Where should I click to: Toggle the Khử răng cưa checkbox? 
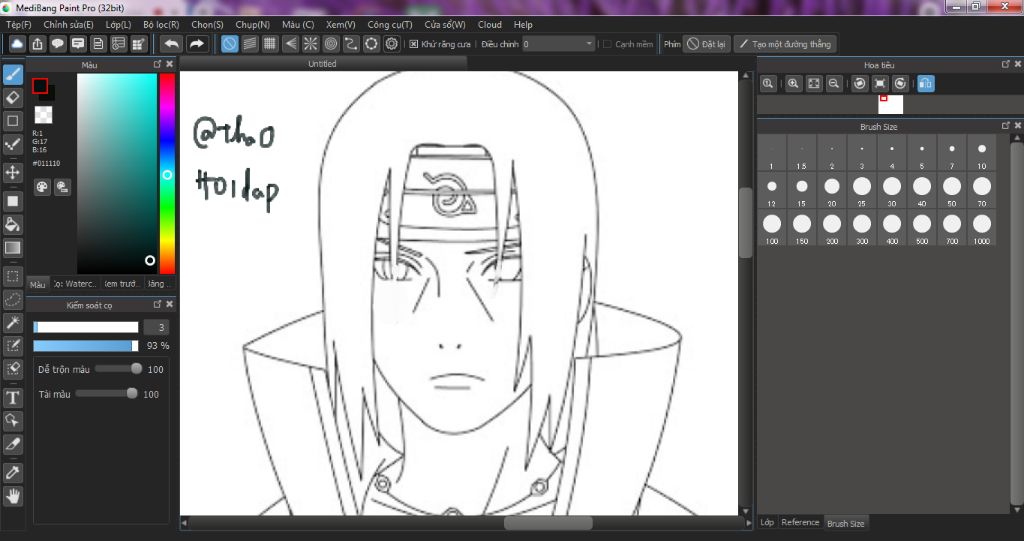pos(413,44)
